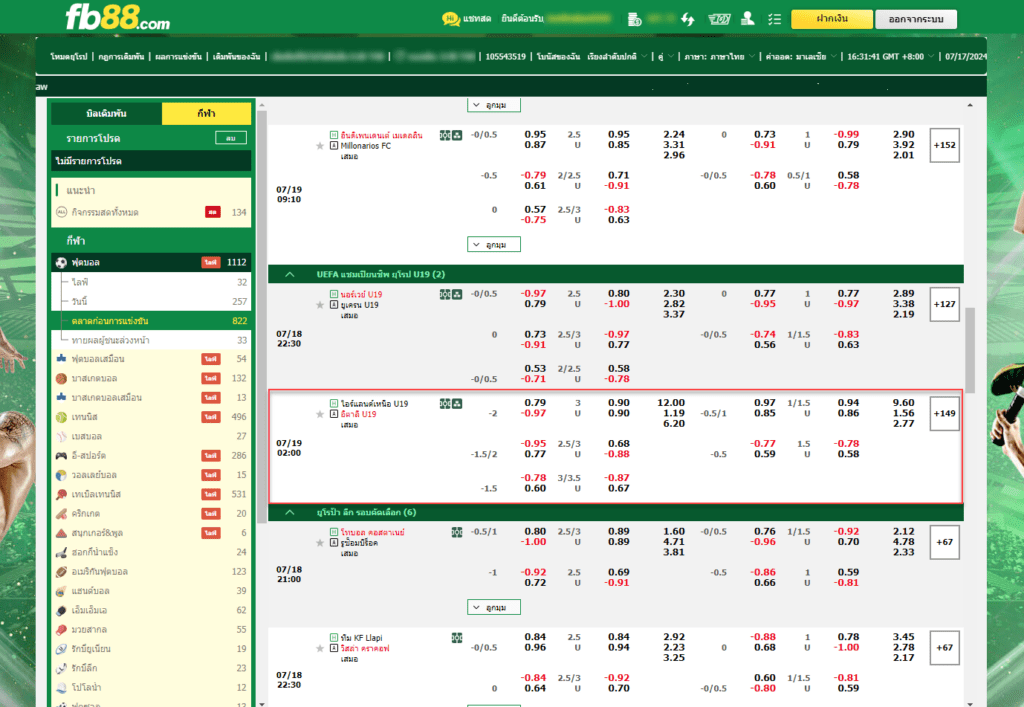Click the coins balance icon in header
Screen dimensions: 1024x707
(x=634, y=19)
